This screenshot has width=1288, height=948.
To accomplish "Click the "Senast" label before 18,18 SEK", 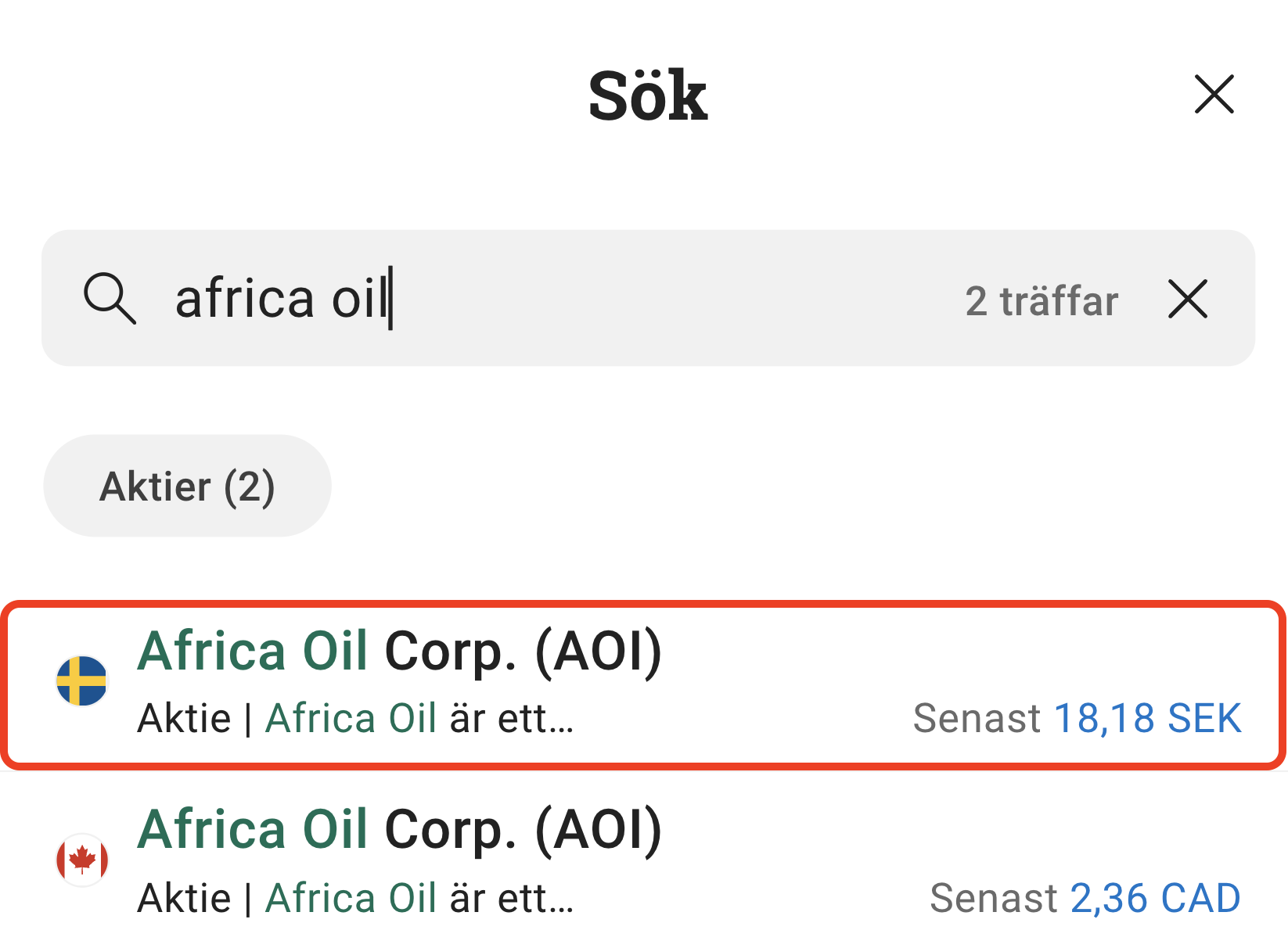I will [977, 718].
